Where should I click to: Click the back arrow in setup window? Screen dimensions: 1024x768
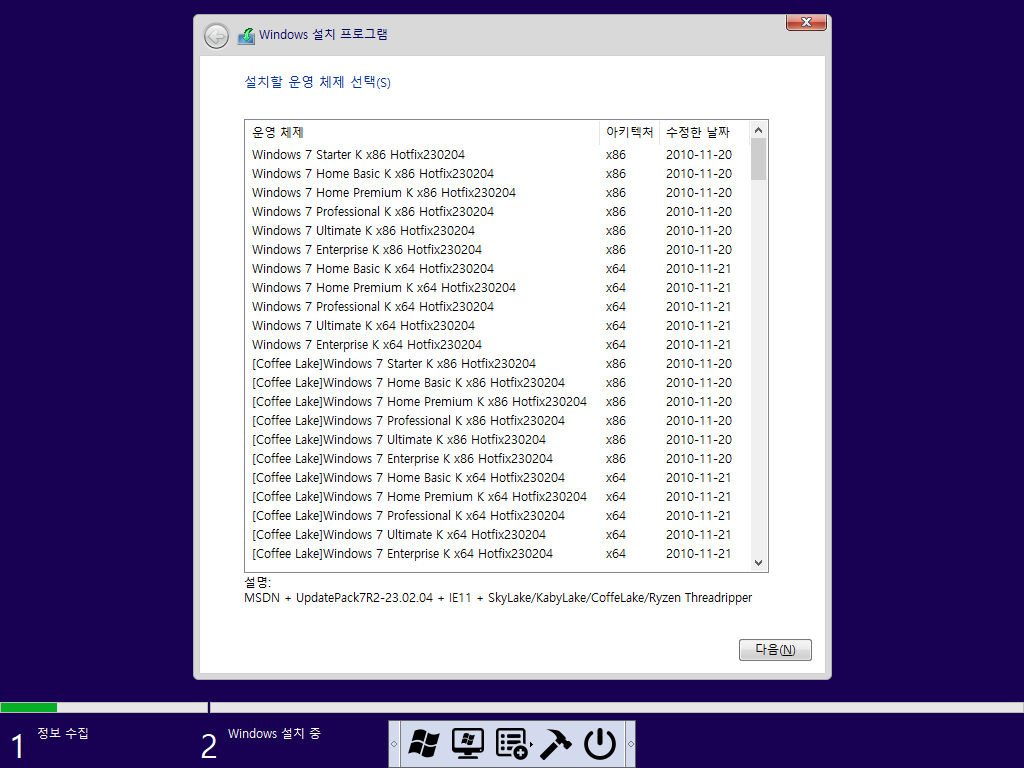point(216,36)
